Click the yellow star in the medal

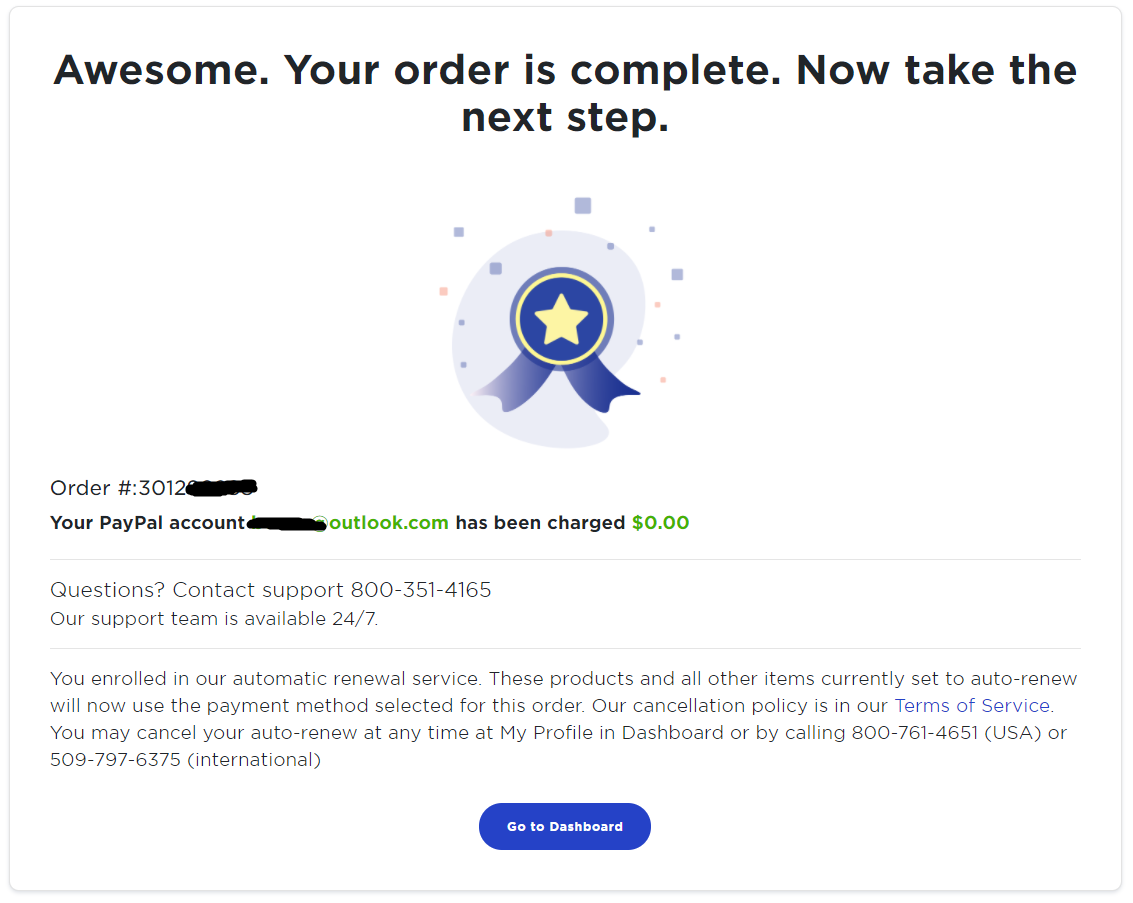[x=561, y=319]
